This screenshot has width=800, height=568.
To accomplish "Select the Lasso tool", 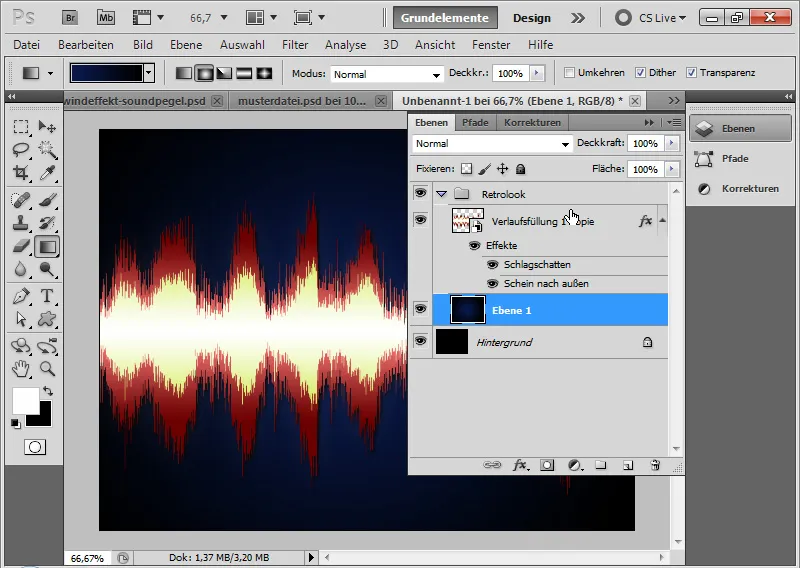I will (x=21, y=150).
